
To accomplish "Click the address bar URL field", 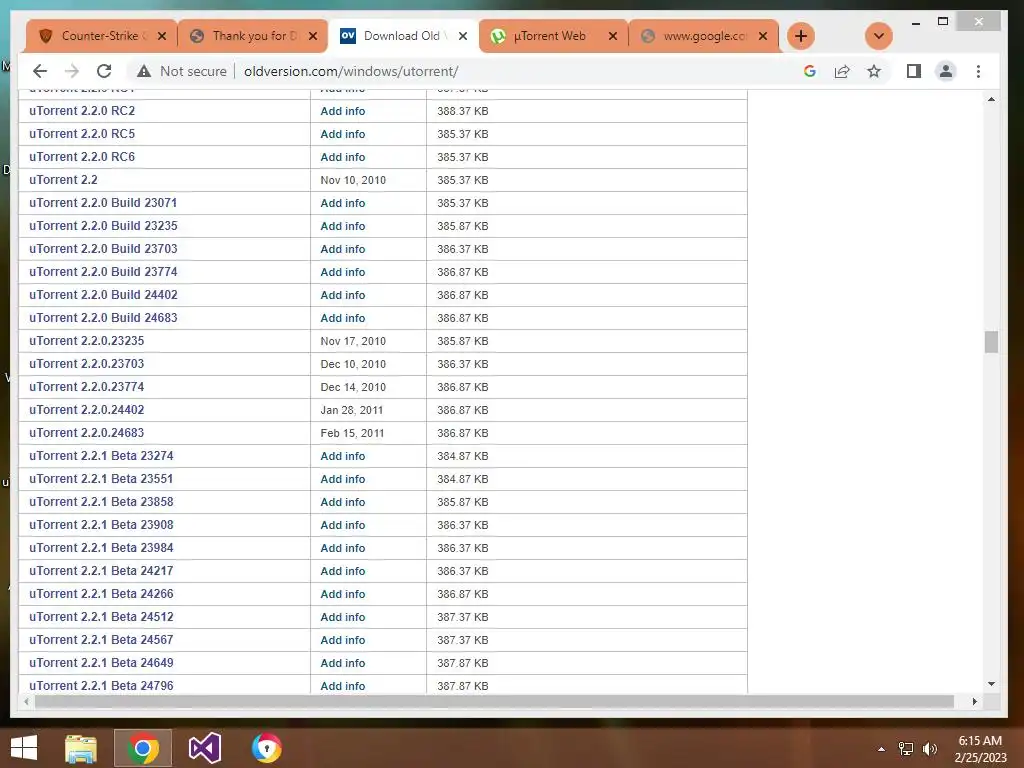I will point(509,71).
